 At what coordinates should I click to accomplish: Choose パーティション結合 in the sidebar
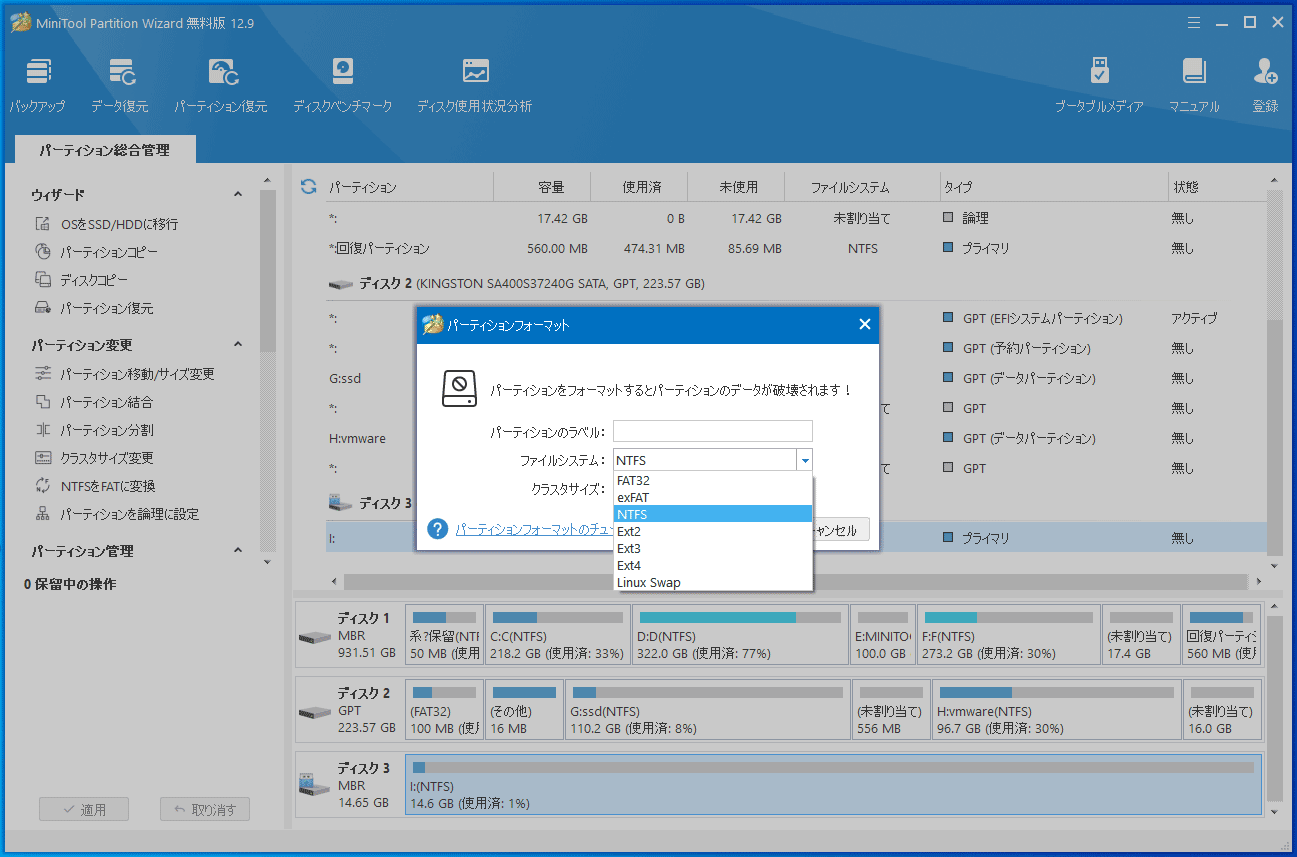tap(94, 402)
